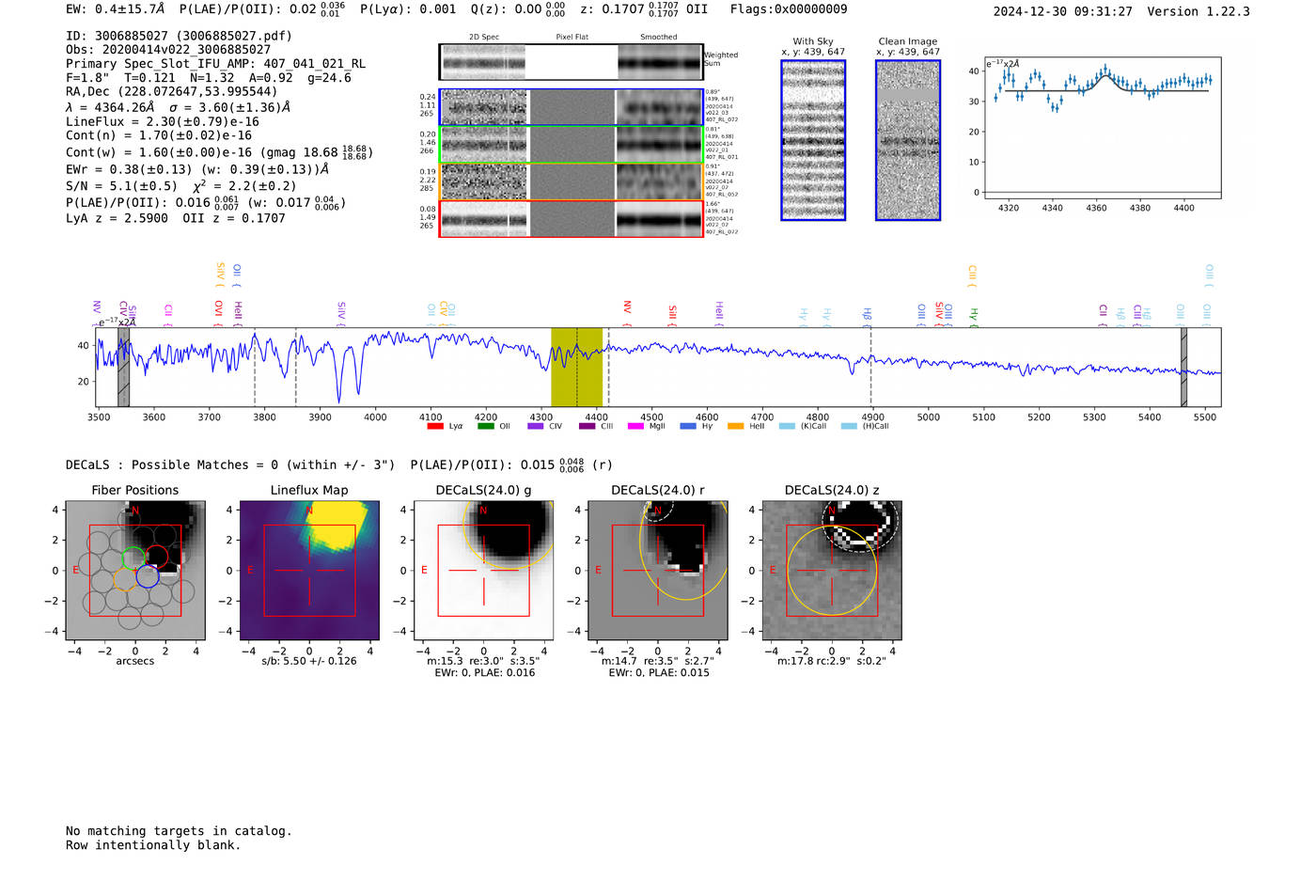Click the Version 1.22.3 text

[1198, 11]
